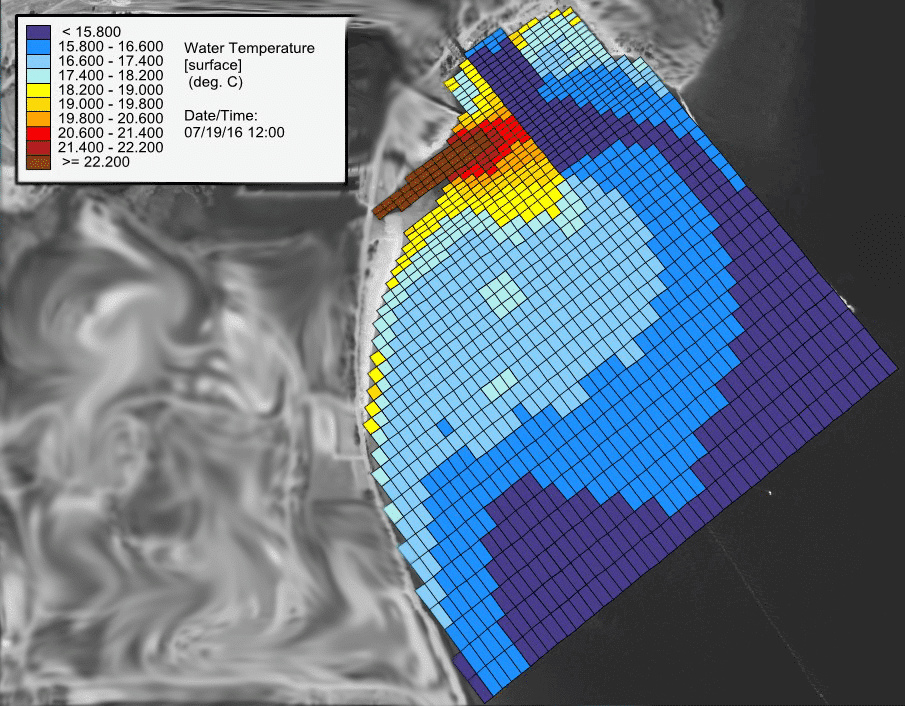Click the '18.200 - 19.000' legend range text
This screenshot has width=905, height=706.
click(x=110, y=90)
